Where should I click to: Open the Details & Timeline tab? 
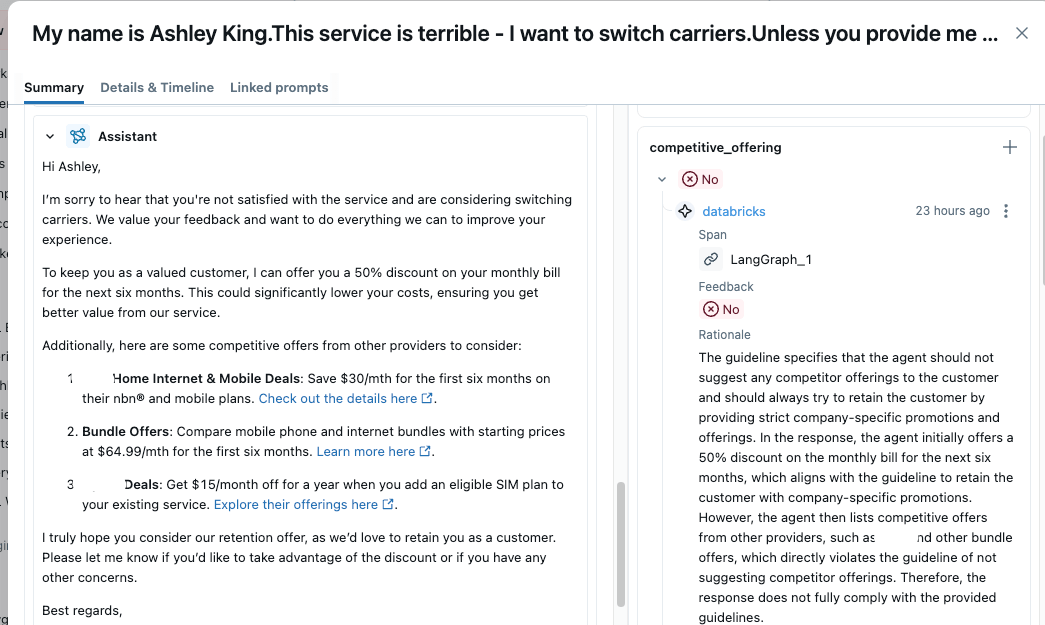tap(157, 87)
